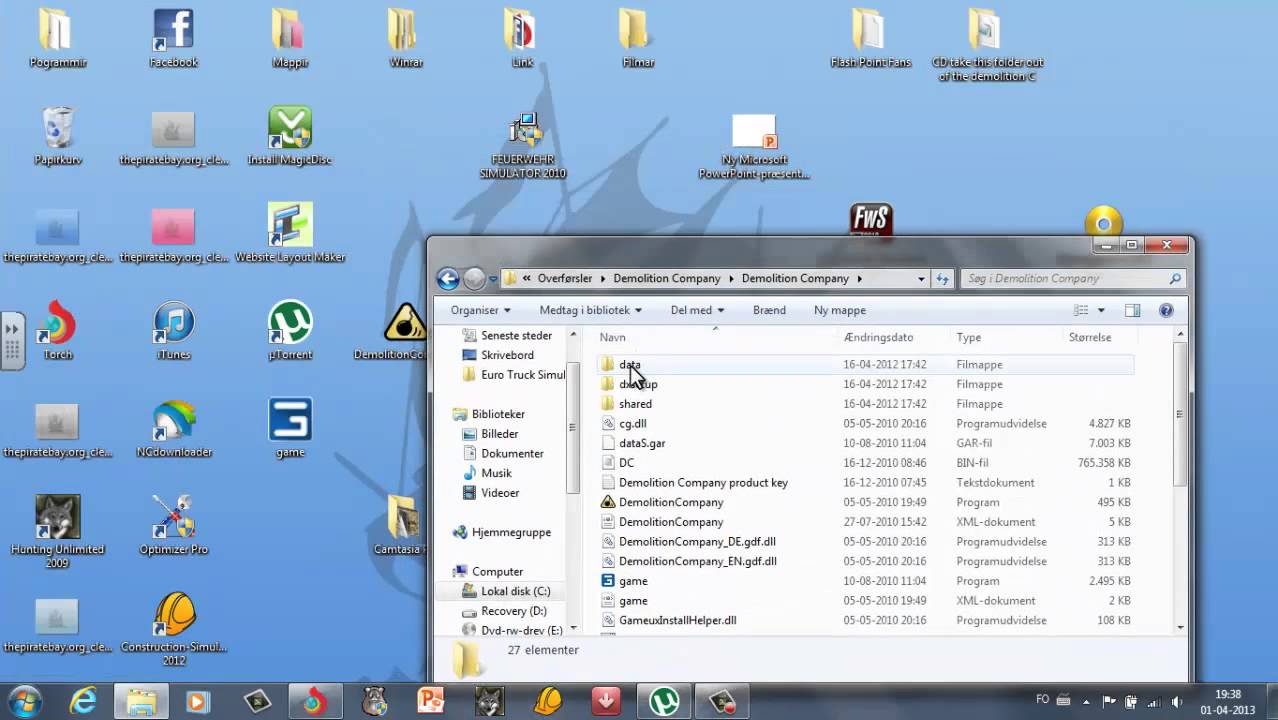Select Lokal disk (C:) drive
Viewport: 1278px width, 720px height.
(506, 591)
